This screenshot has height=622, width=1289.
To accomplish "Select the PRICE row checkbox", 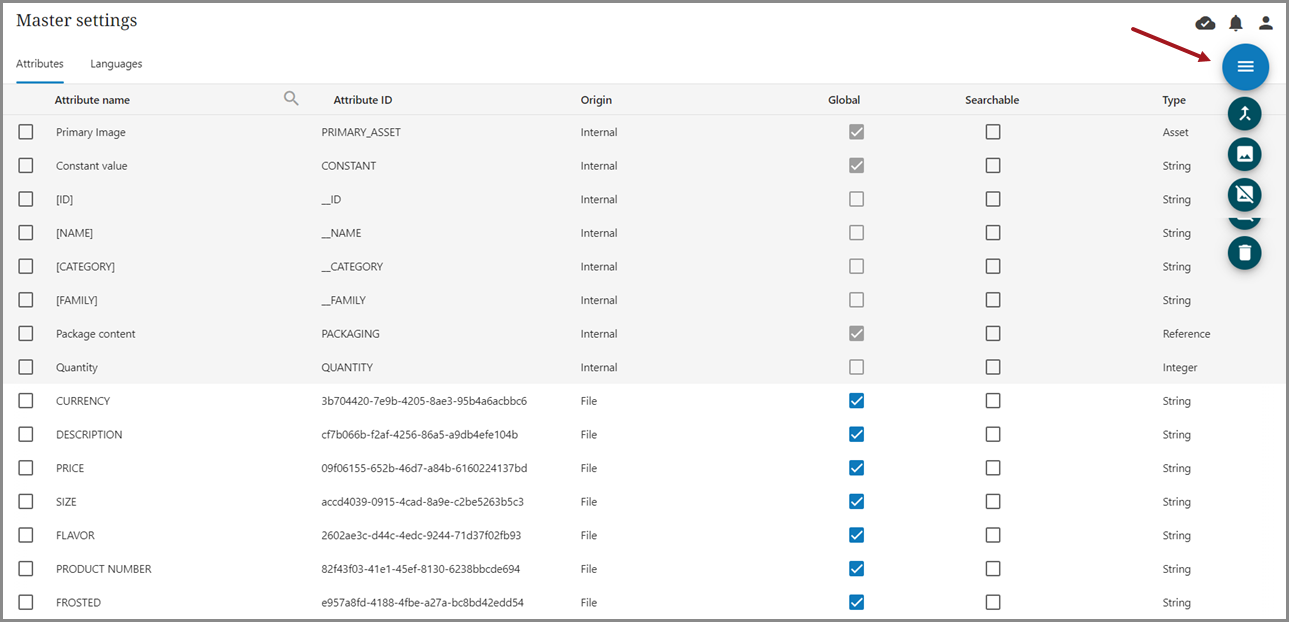I will click(26, 468).
